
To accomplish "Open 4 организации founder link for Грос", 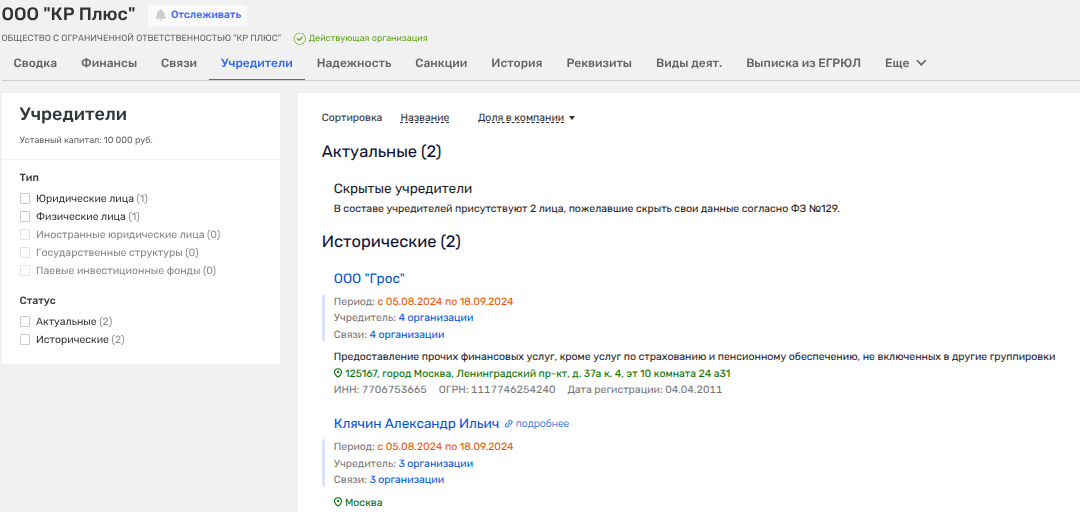I will point(435,318).
